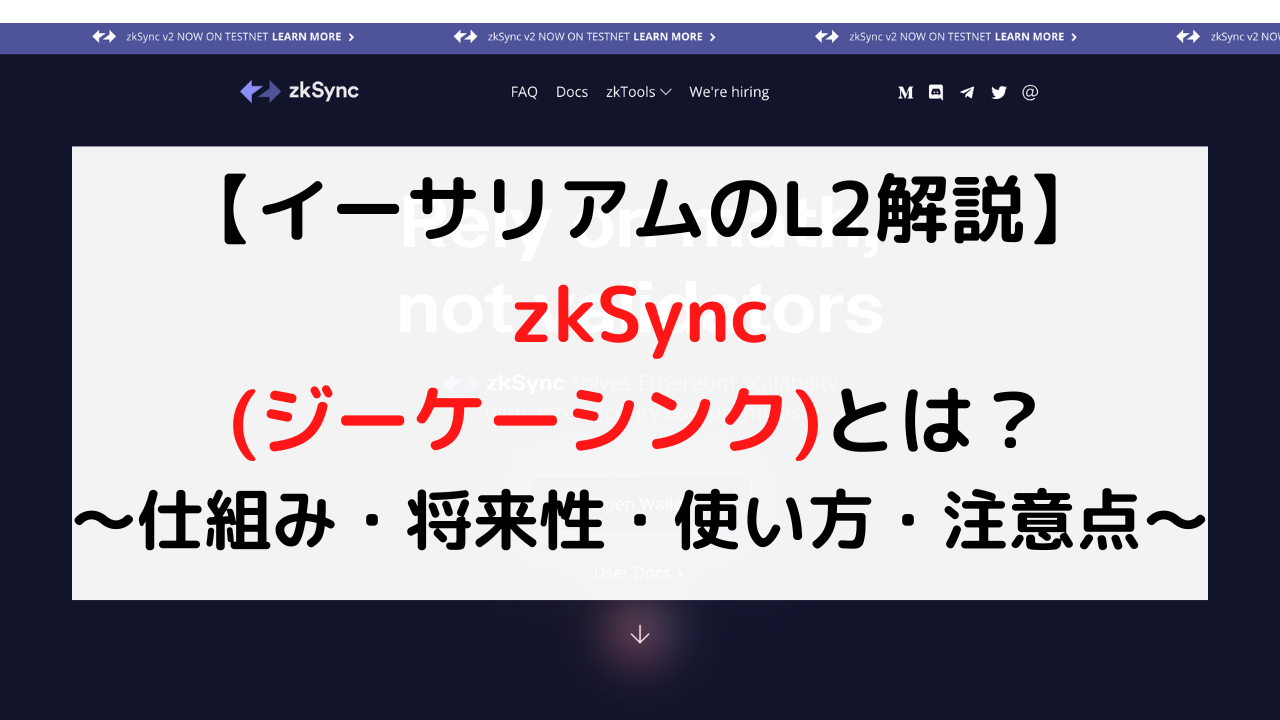Click the zkSync banner logo in the announcement bar
Viewport: 1280px width, 720px height.
pos(104,37)
